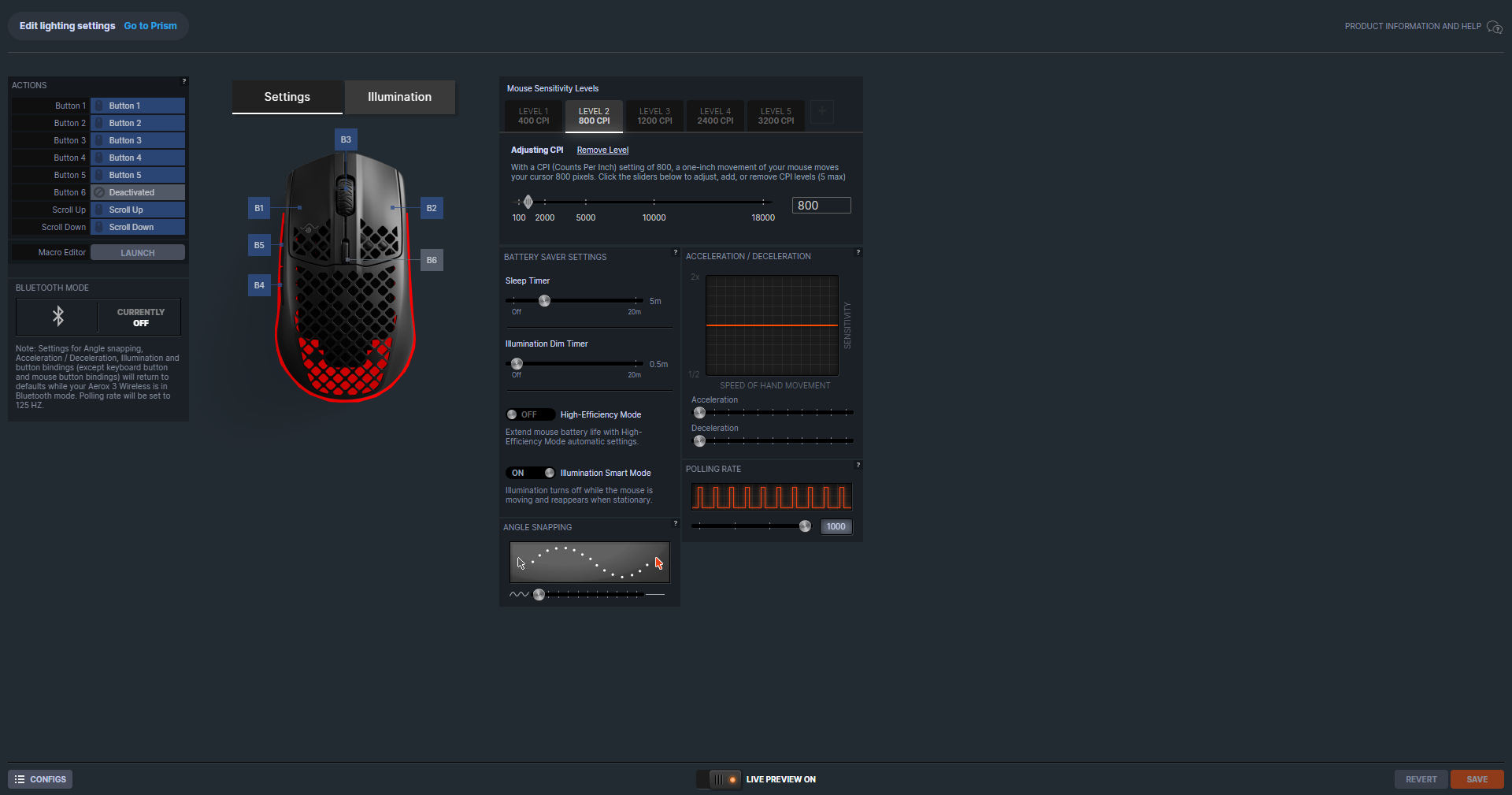Toggle the Live Preview switch
Viewport: 1512px width, 795px height.
point(719,779)
